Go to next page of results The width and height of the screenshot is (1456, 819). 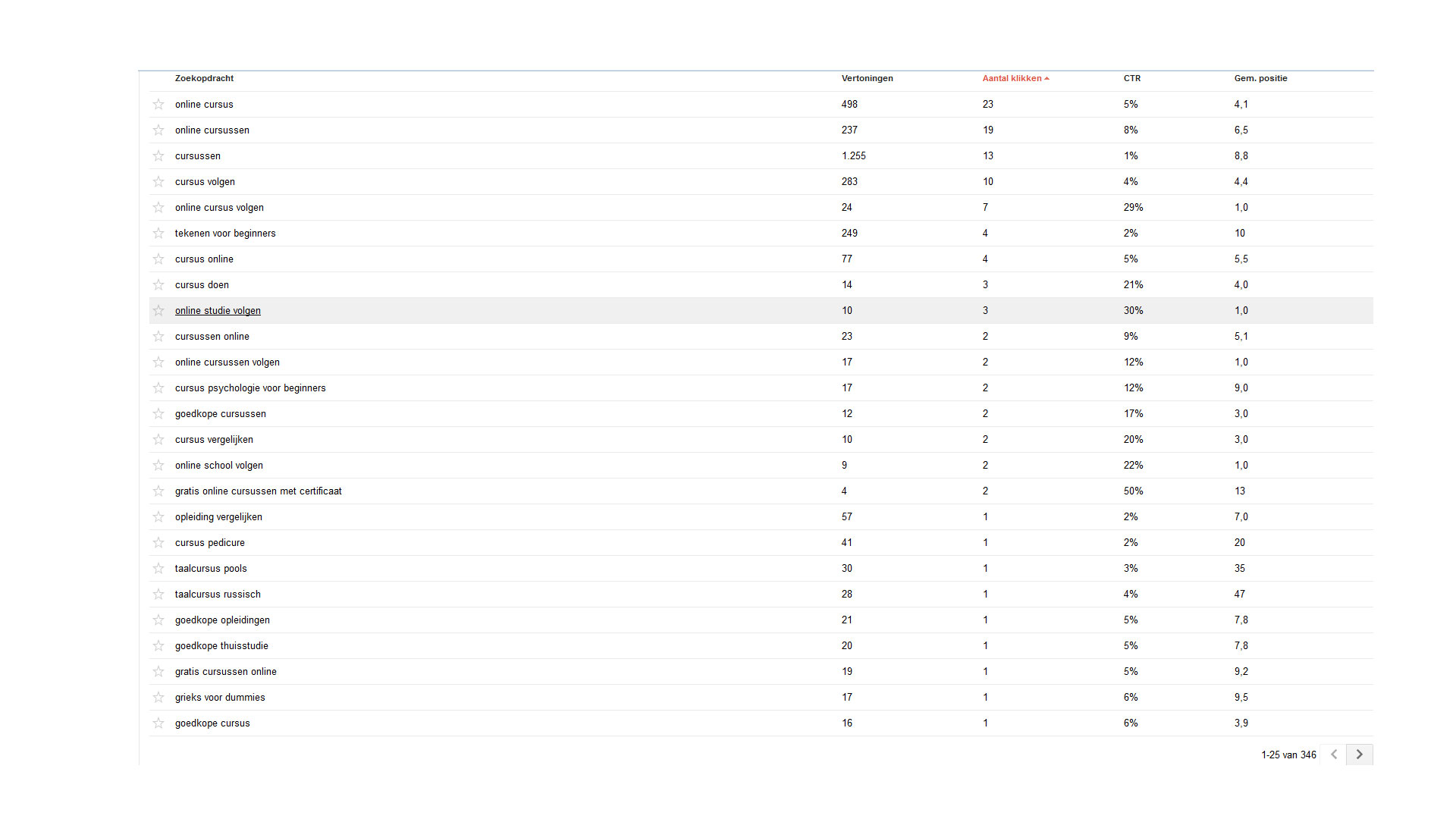pos(1360,755)
